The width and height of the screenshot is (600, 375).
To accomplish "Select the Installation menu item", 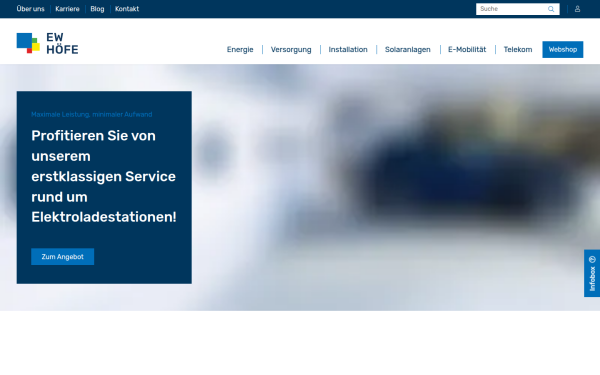I will coord(348,49).
